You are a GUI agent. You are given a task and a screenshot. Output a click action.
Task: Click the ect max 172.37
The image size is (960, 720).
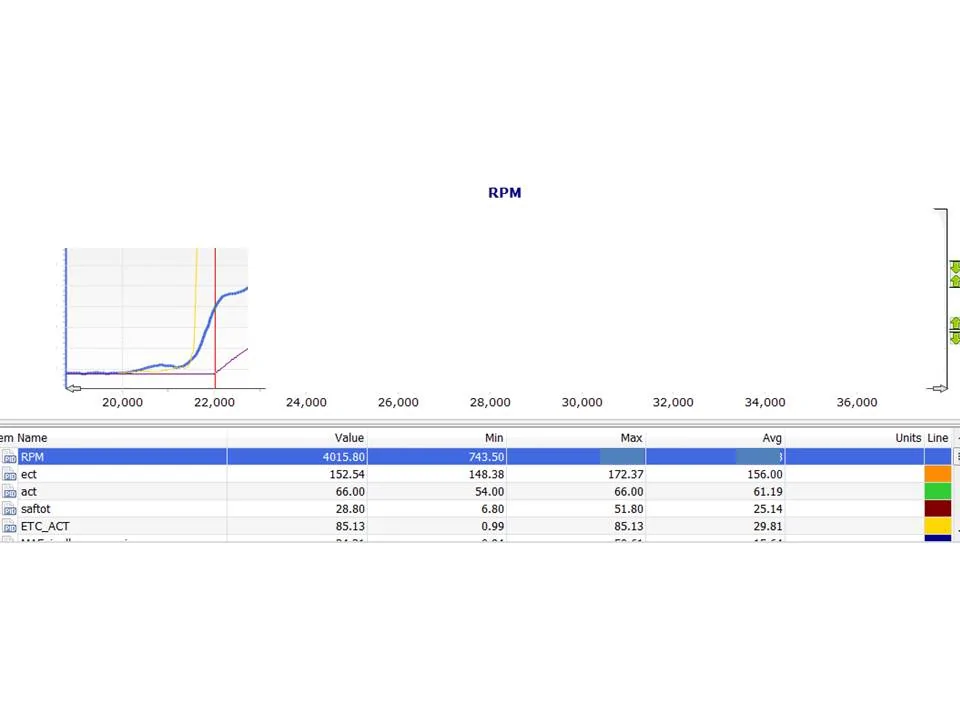point(626,474)
